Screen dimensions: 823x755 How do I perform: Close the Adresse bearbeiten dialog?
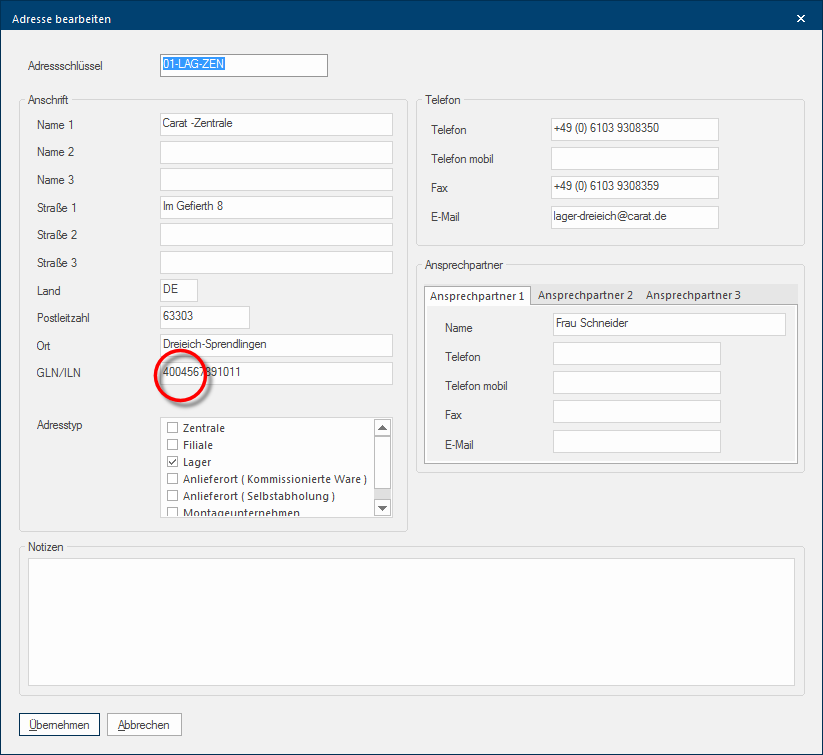pyautogui.click(x=800, y=18)
